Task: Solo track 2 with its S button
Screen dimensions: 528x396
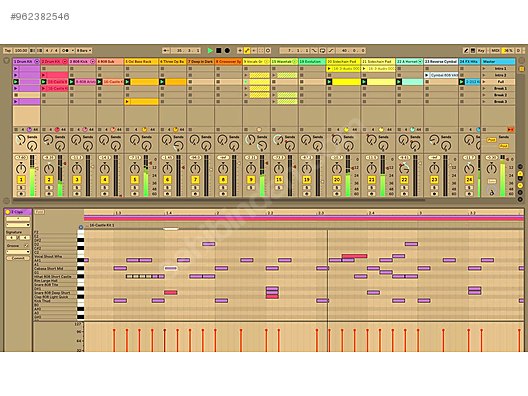Action: coord(49,188)
